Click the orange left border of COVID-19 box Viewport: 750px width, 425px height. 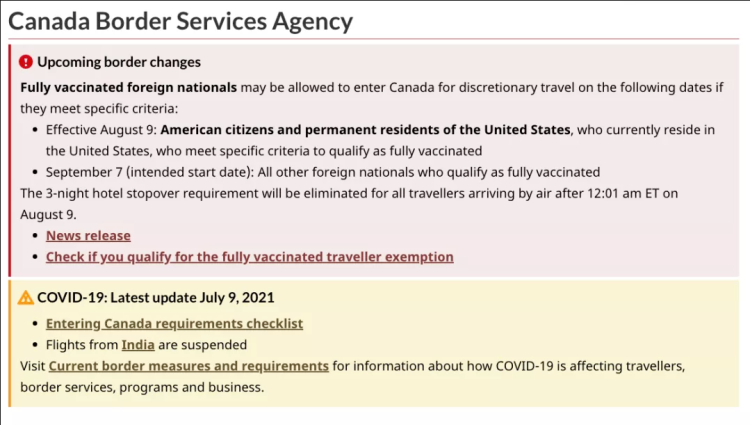pos(10,344)
